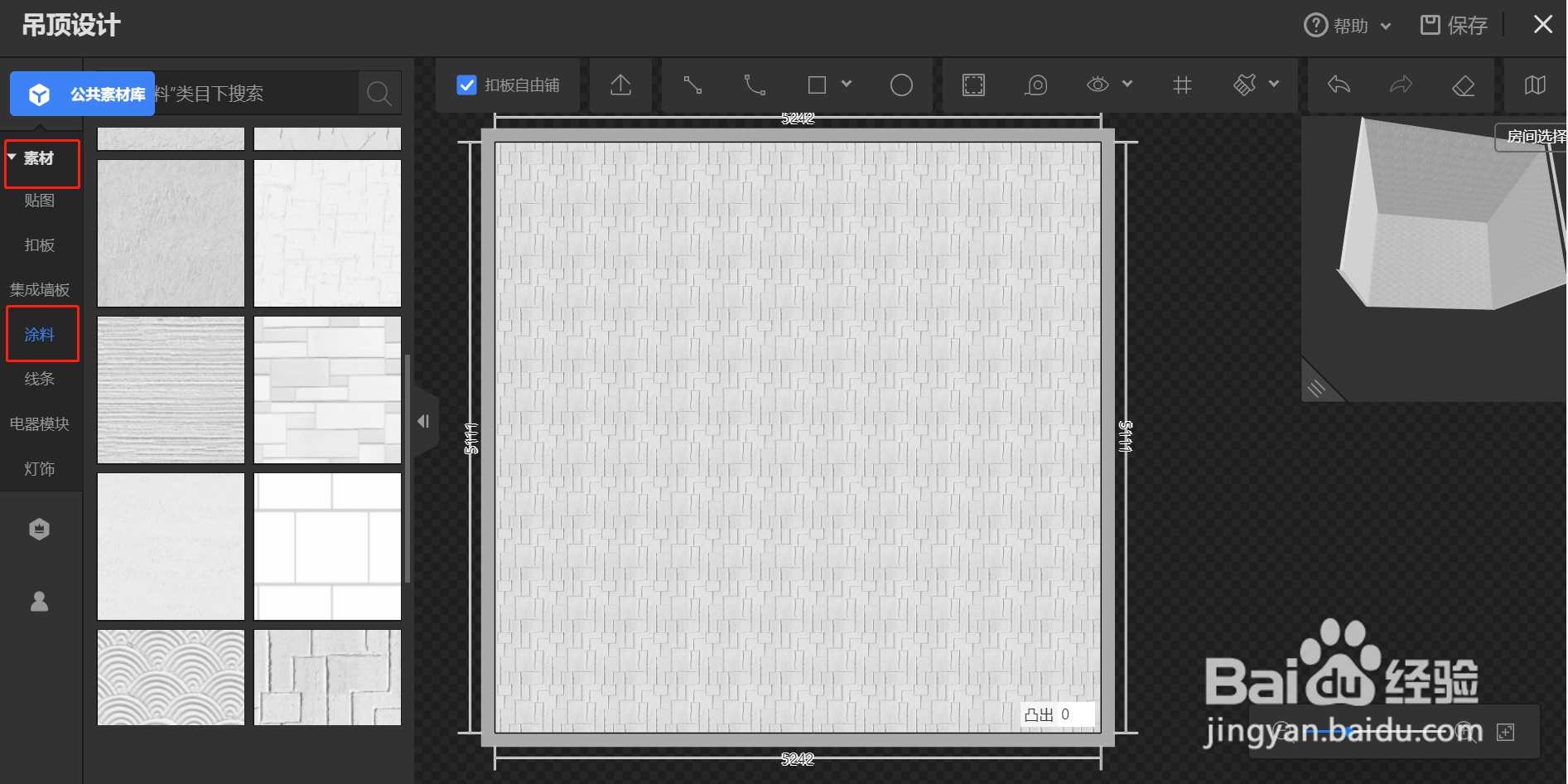Select white stone brick texture thumbnail
1568x784 pixels.
tap(327, 390)
